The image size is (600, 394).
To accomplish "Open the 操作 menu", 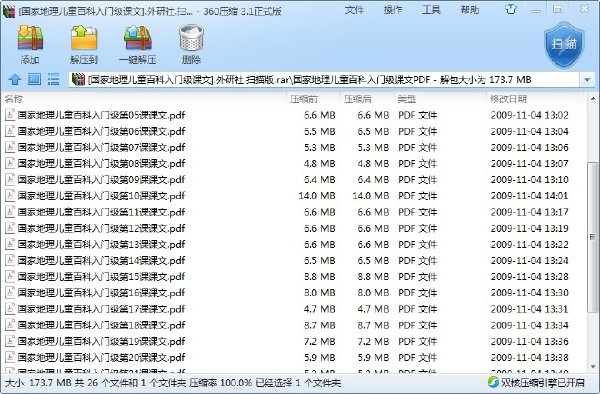I will coord(393,10).
